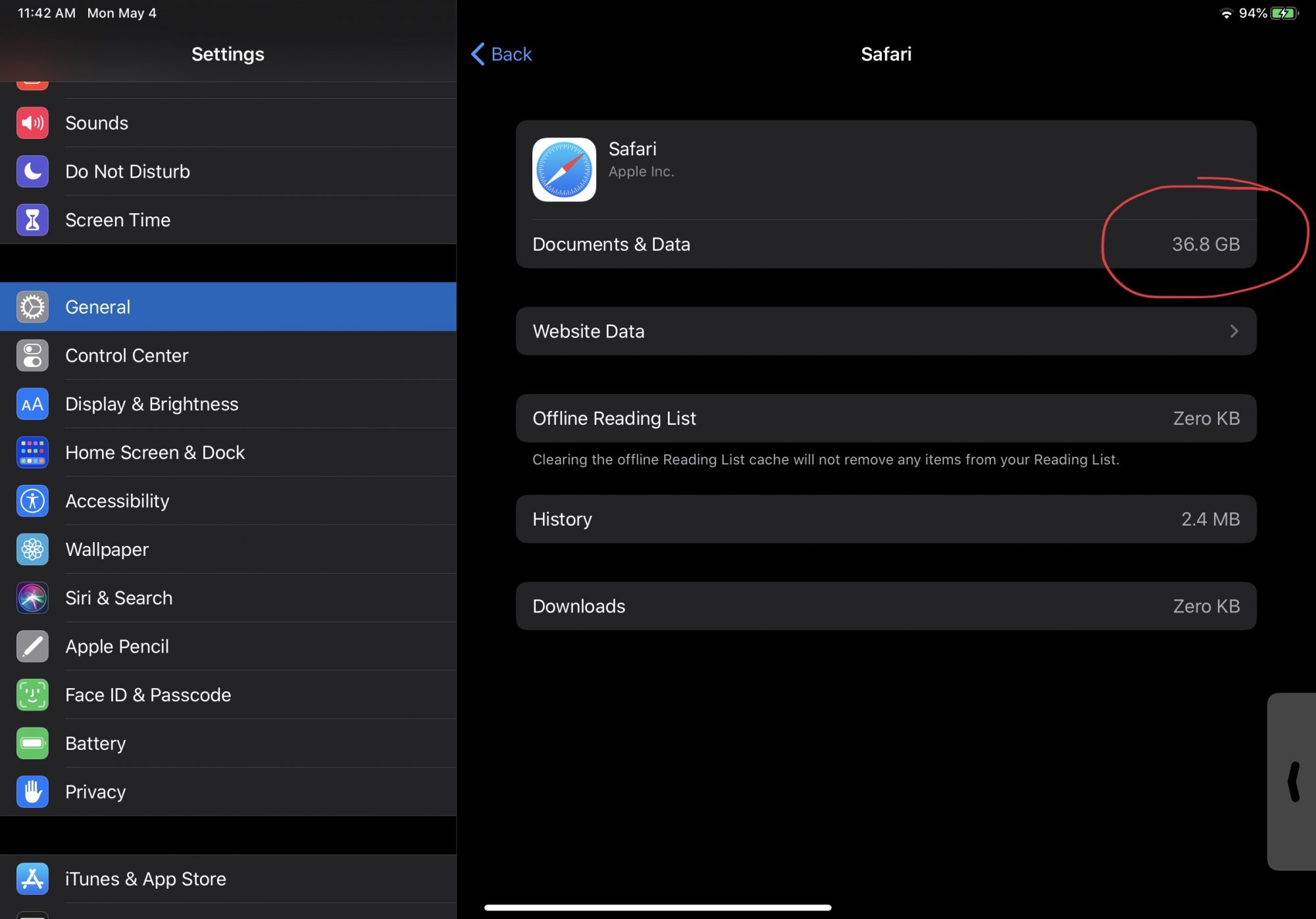Tap the Safari compass app icon
This screenshot has height=919, width=1316.
(x=564, y=170)
